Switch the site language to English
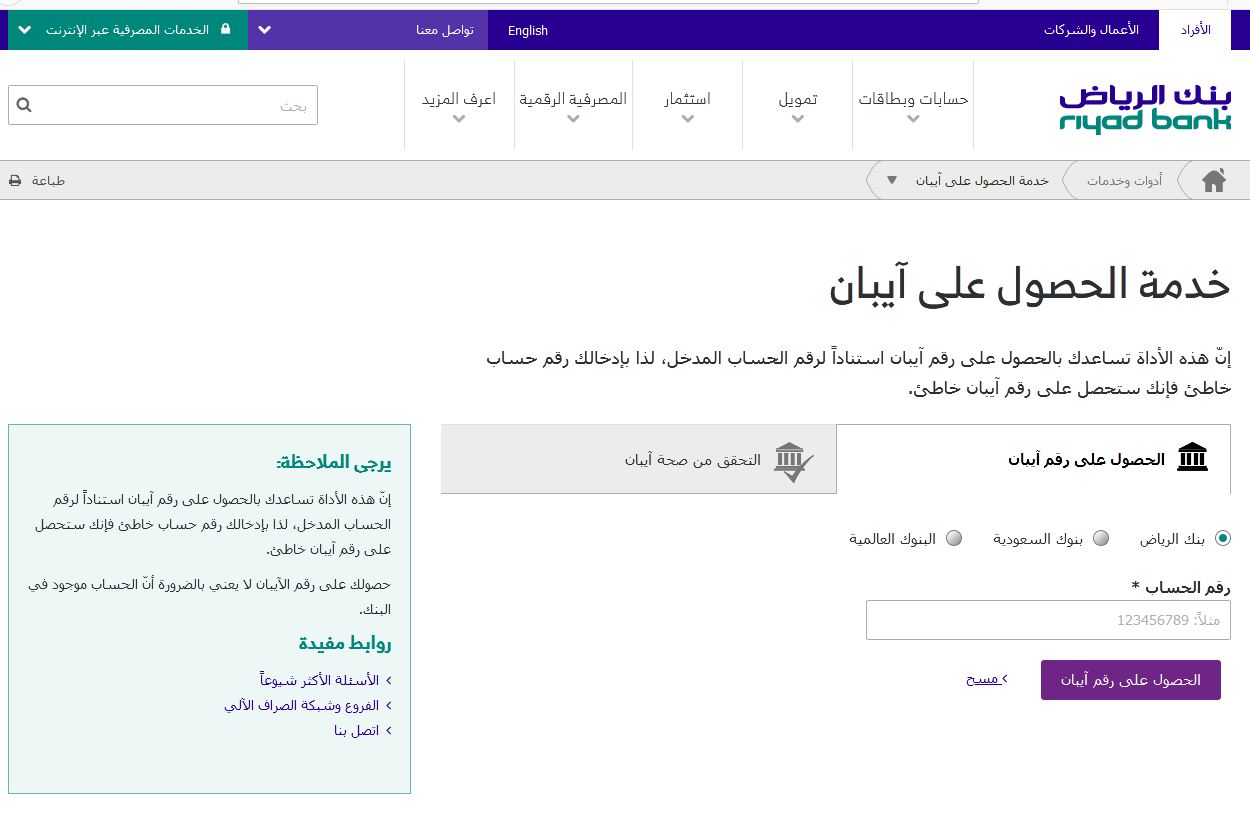 [x=528, y=30]
